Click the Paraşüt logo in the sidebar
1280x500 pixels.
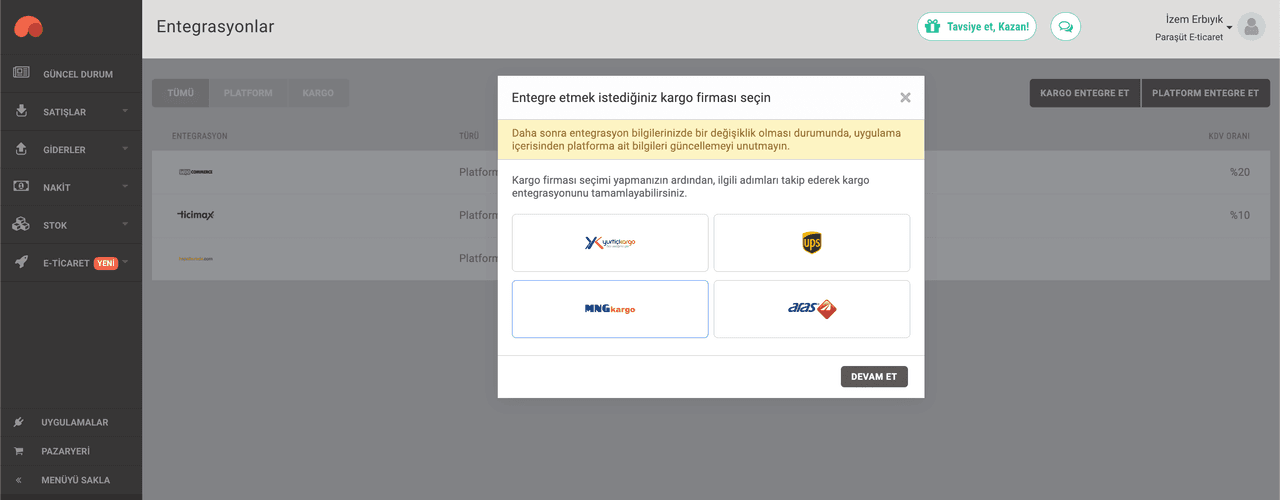(x=28, y=26)
